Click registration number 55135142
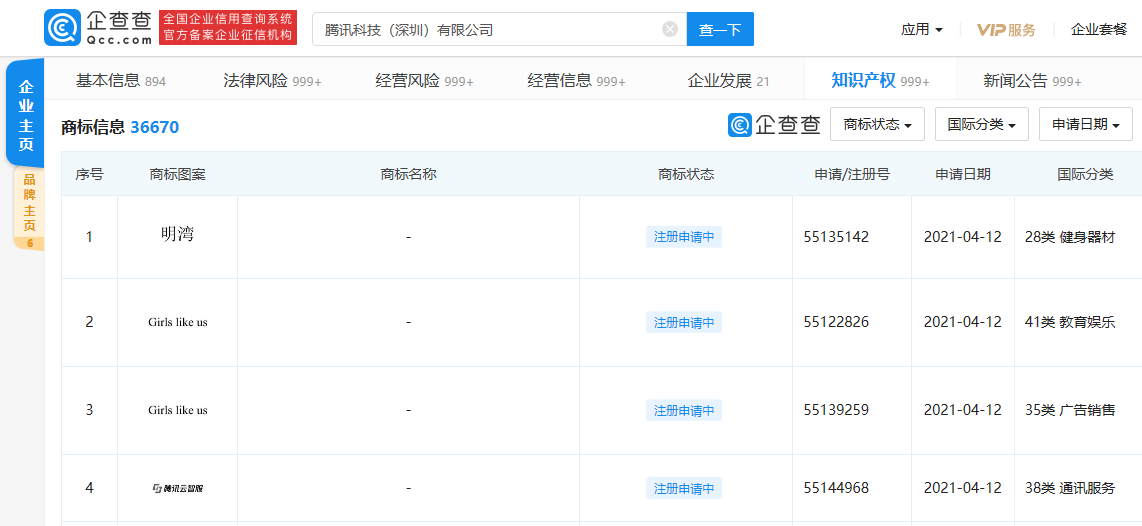The image size is (1142, 526). point(837,237)
